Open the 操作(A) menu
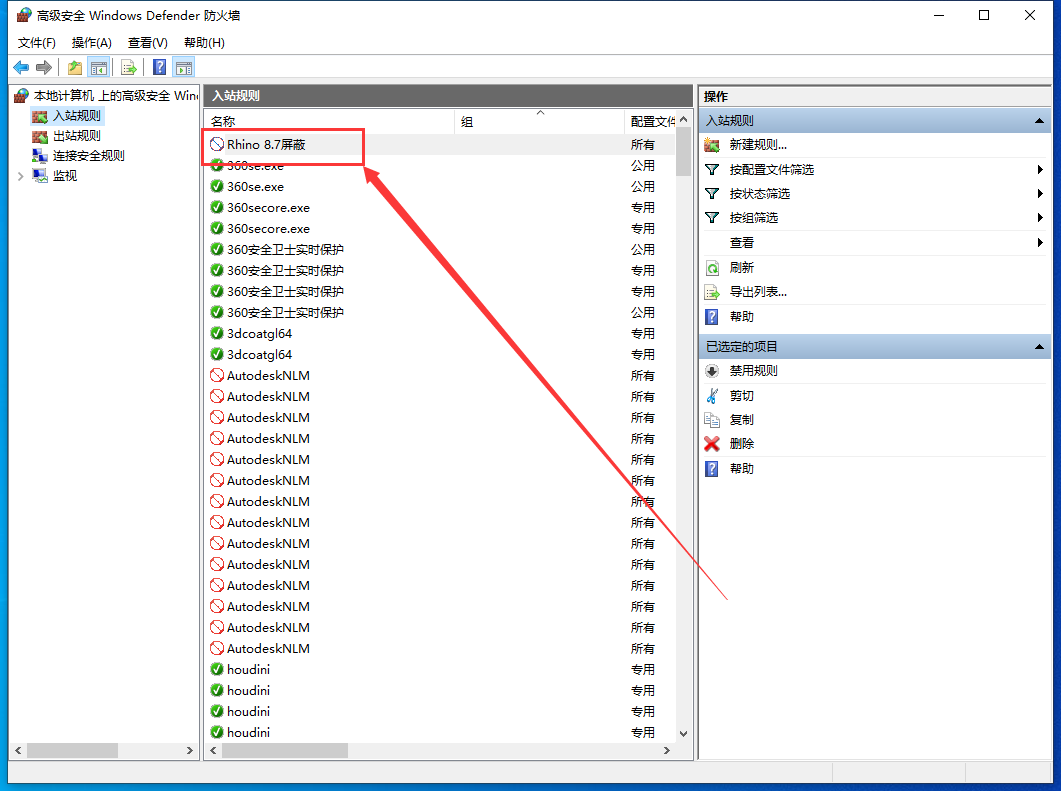The image size is (1061, 791). click(x=91, y=43)
